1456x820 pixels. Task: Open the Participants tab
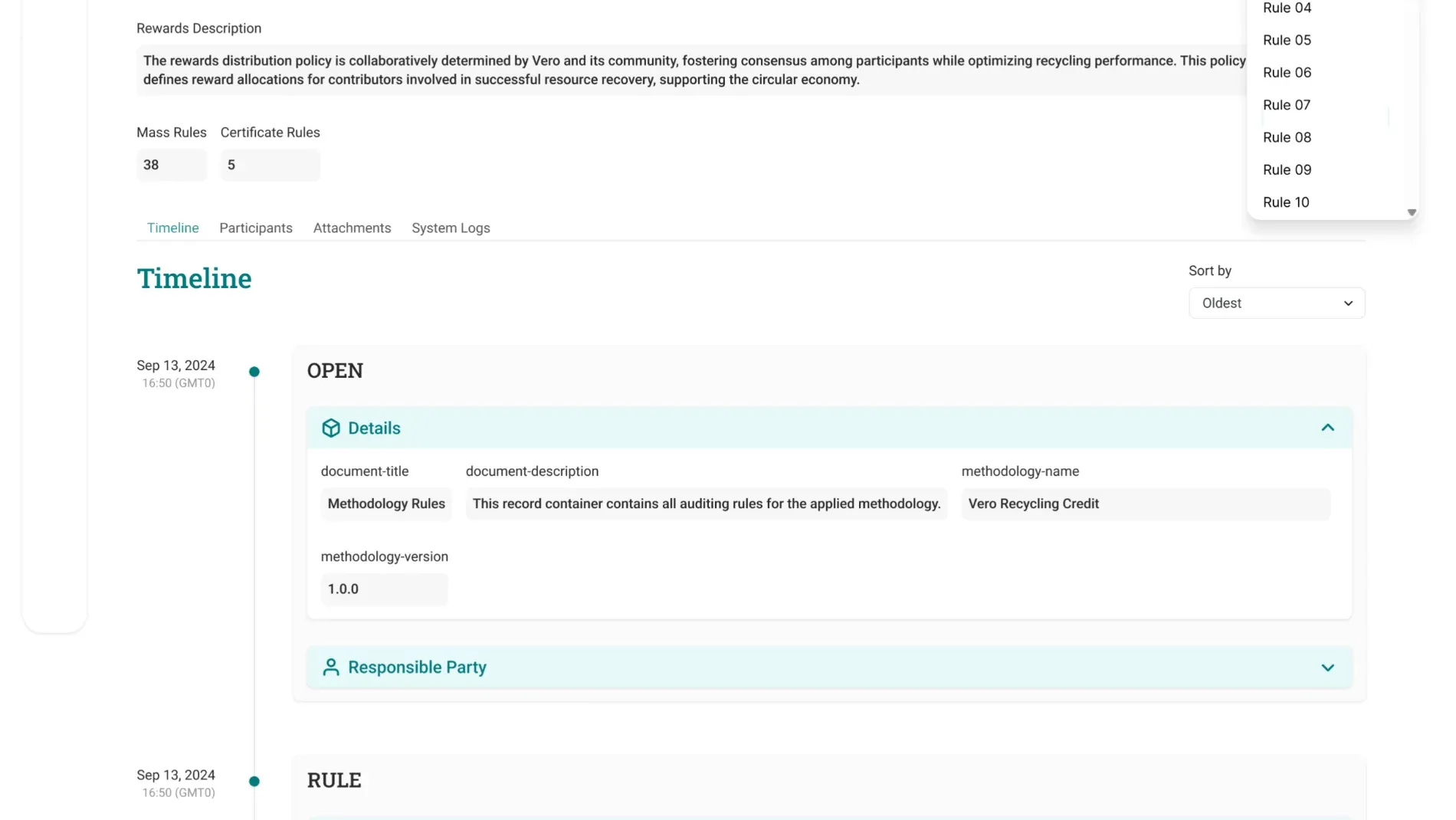pos(256,228)
